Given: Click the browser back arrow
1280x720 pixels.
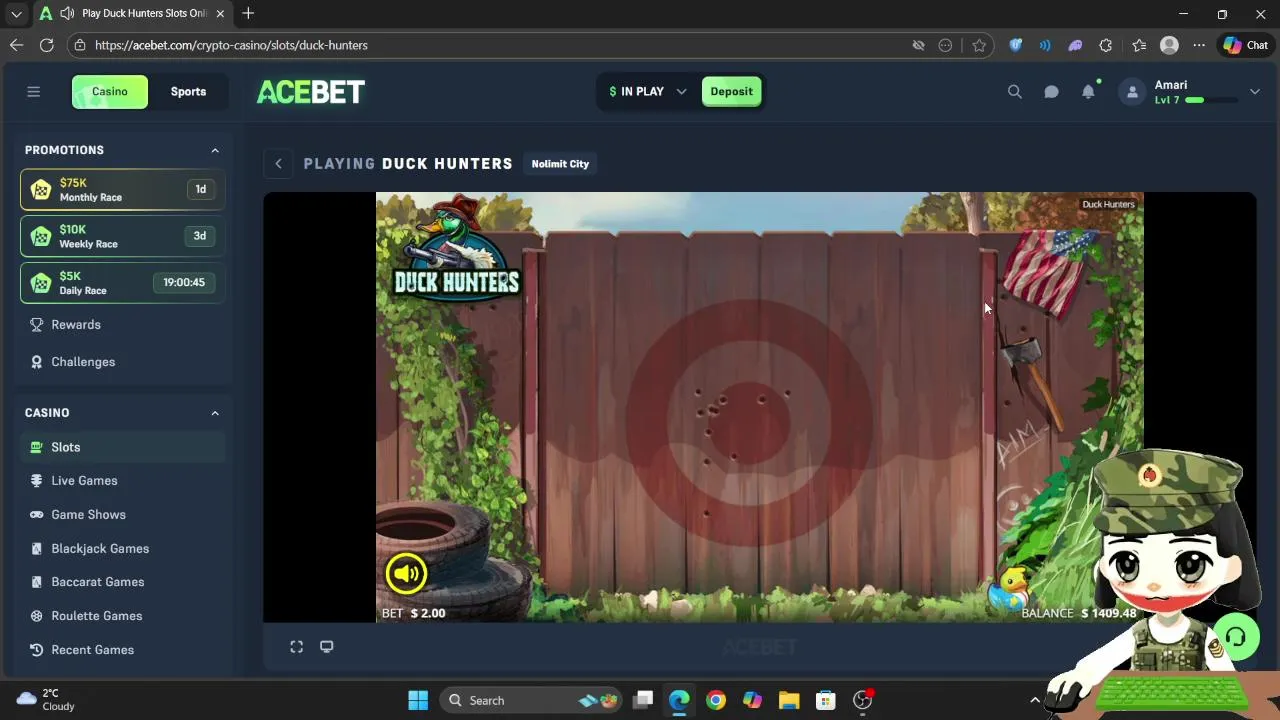Looking at the screenshot, I should [x=16, y=45].
